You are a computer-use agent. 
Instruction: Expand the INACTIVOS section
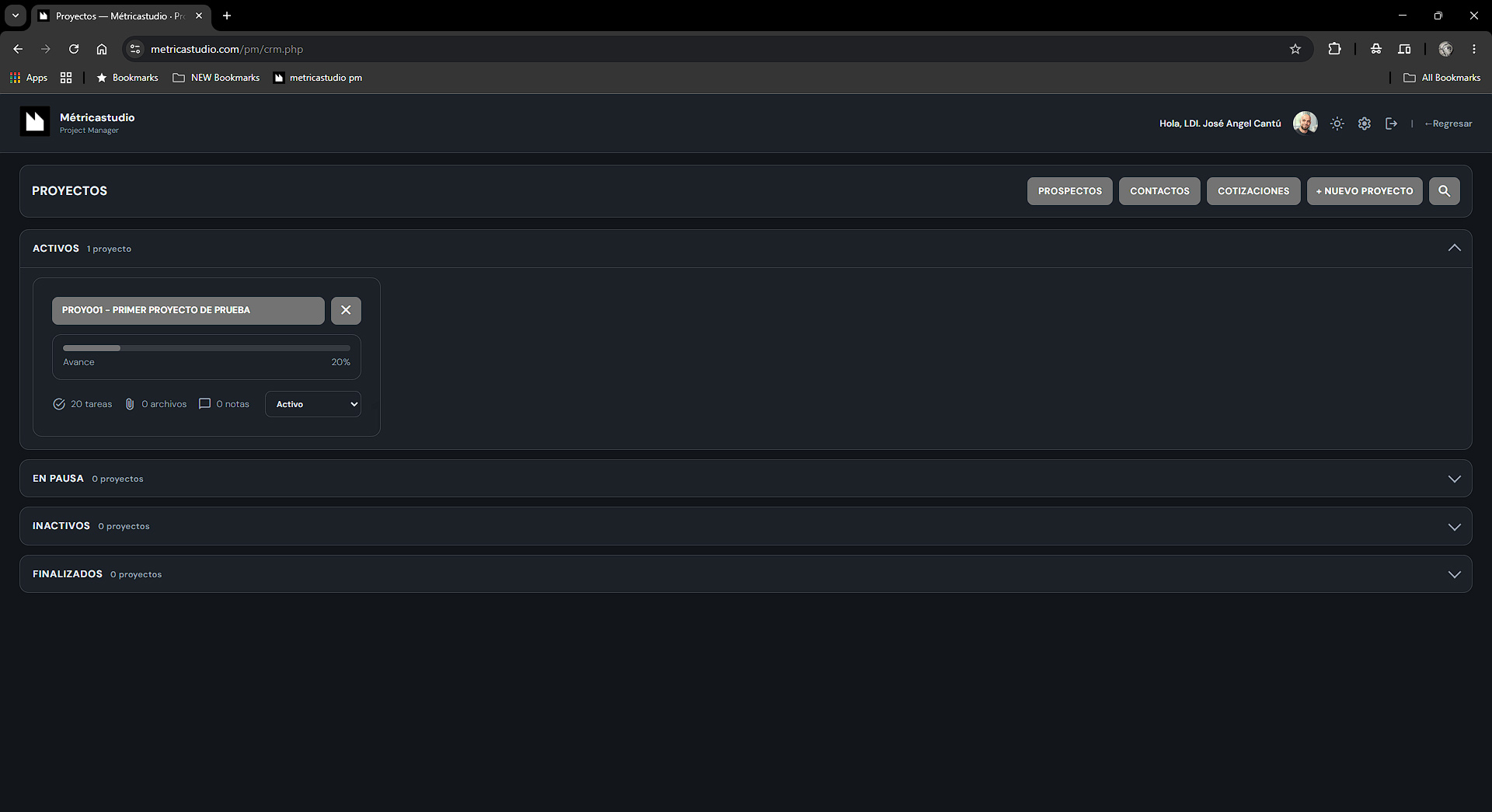coord(746,526)
